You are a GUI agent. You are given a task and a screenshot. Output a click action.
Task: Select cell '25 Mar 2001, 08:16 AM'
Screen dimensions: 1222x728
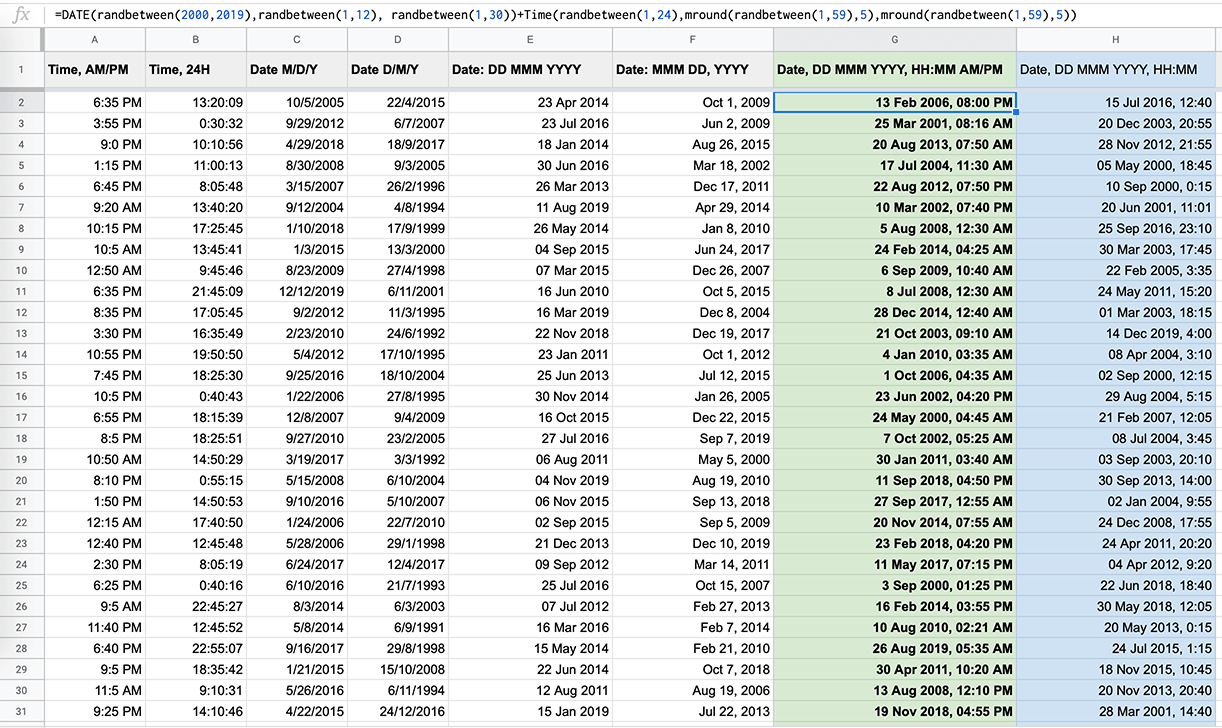point(895,123)
